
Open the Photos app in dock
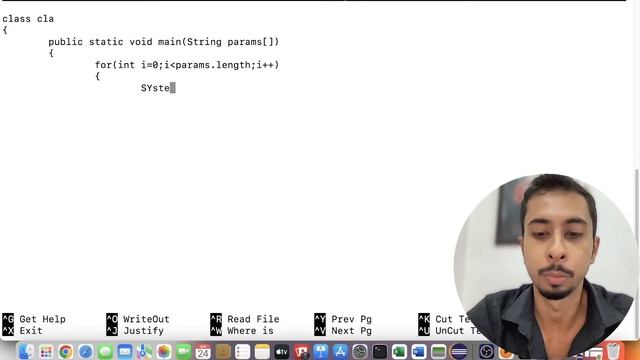pyautogui.click(x=164, y=351)
